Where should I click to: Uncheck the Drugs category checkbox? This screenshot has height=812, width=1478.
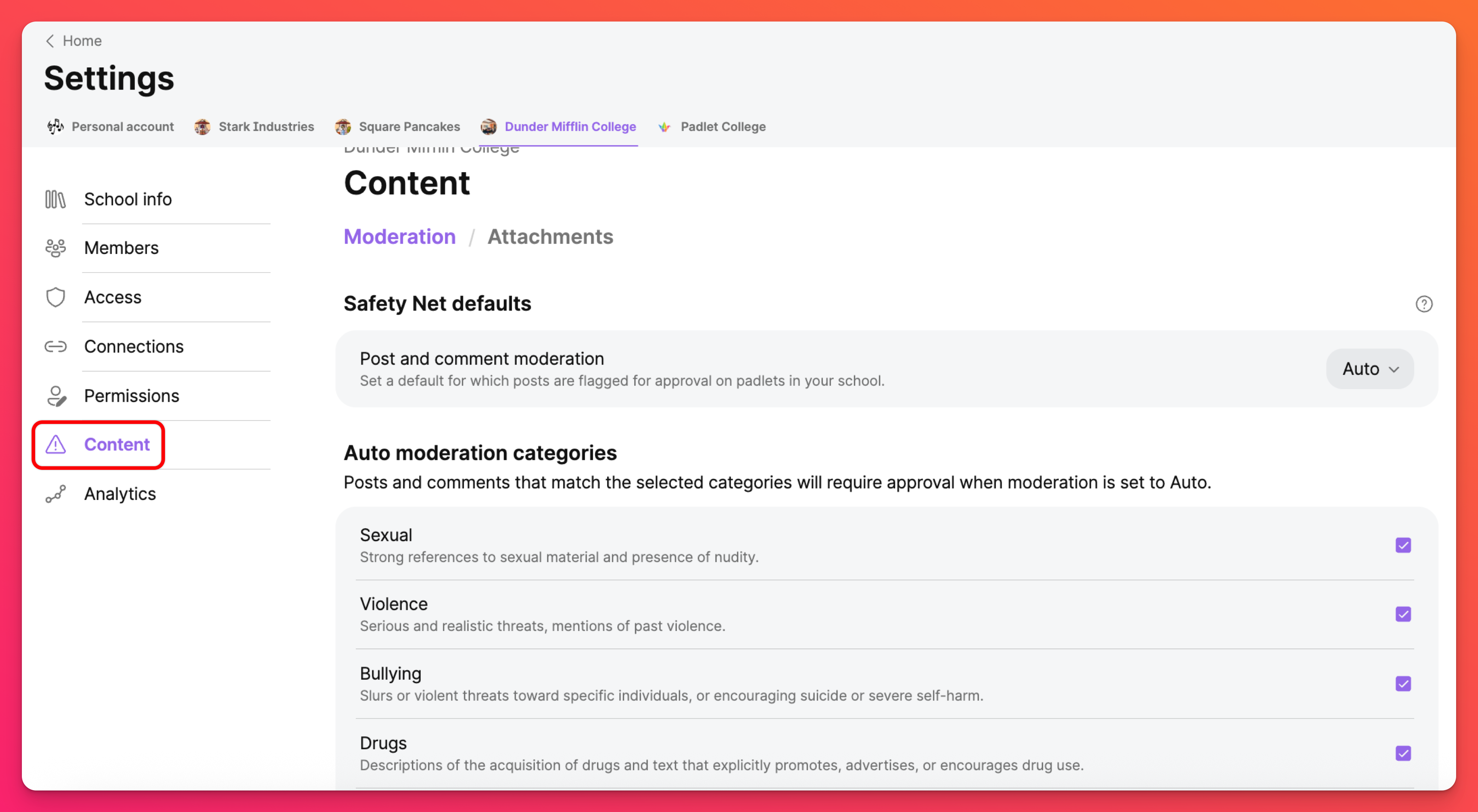(1403, 753)
